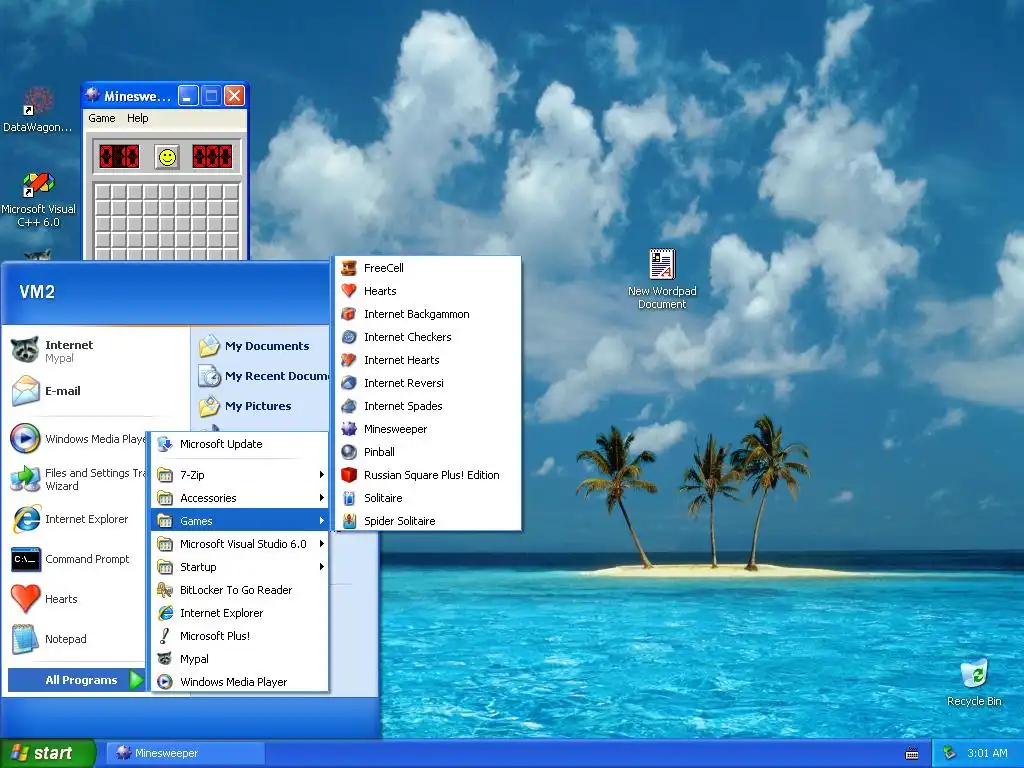Launch Minesweeper from the Games submenu
This screenshot has width=1024, height=768.
click(428, 429)
